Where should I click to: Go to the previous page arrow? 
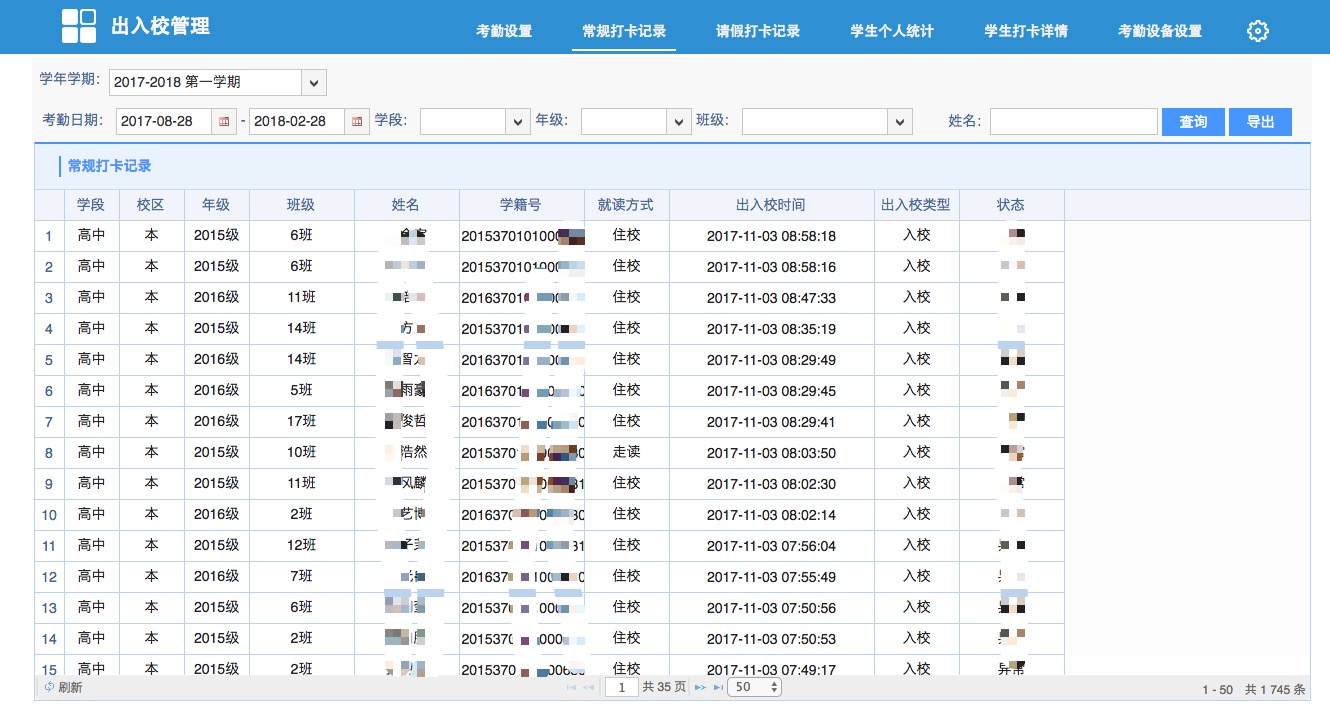tap(589, 688)
